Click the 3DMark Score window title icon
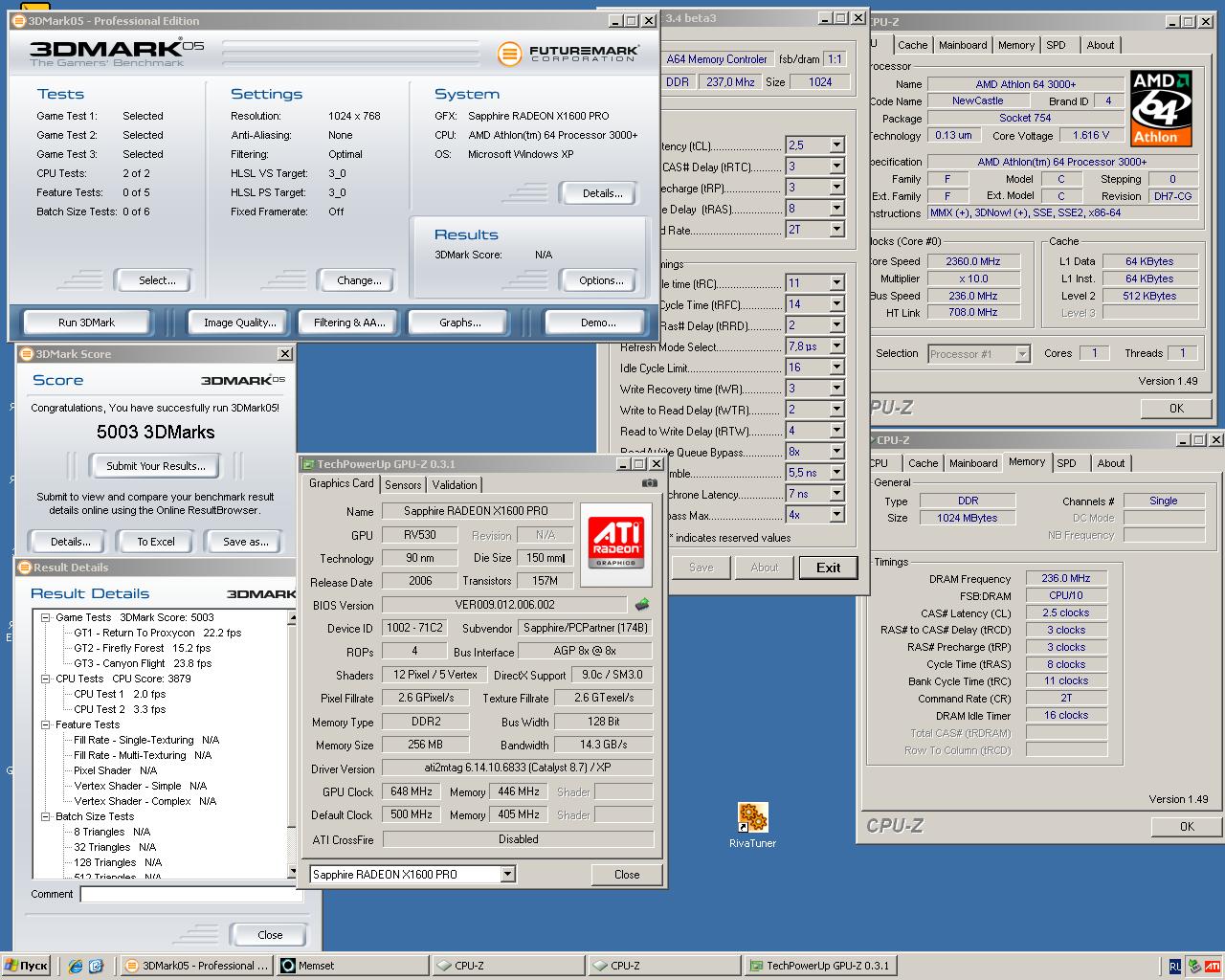The height and width of the screenshot is (980, 1225). pyautogui.click(x=27, y=353)
